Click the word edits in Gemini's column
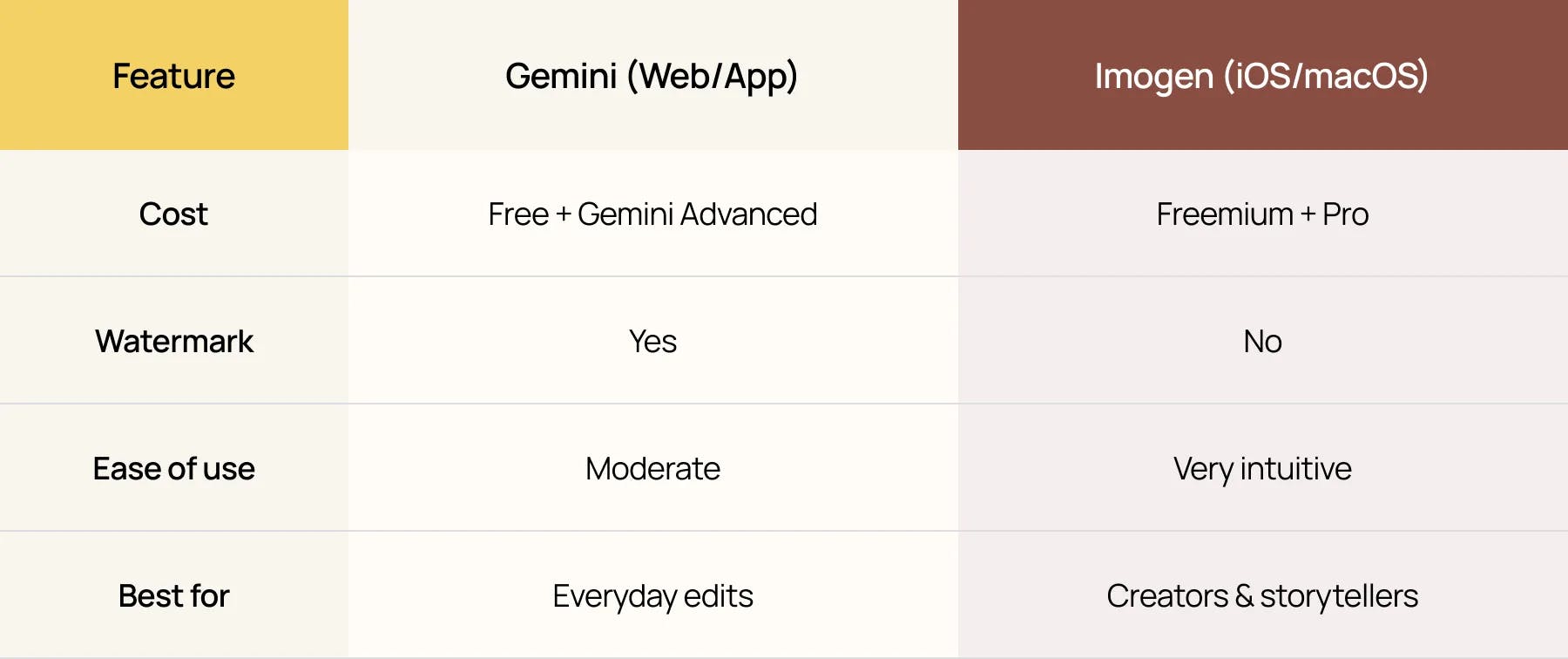1568x659 pixels. [718, 596]
